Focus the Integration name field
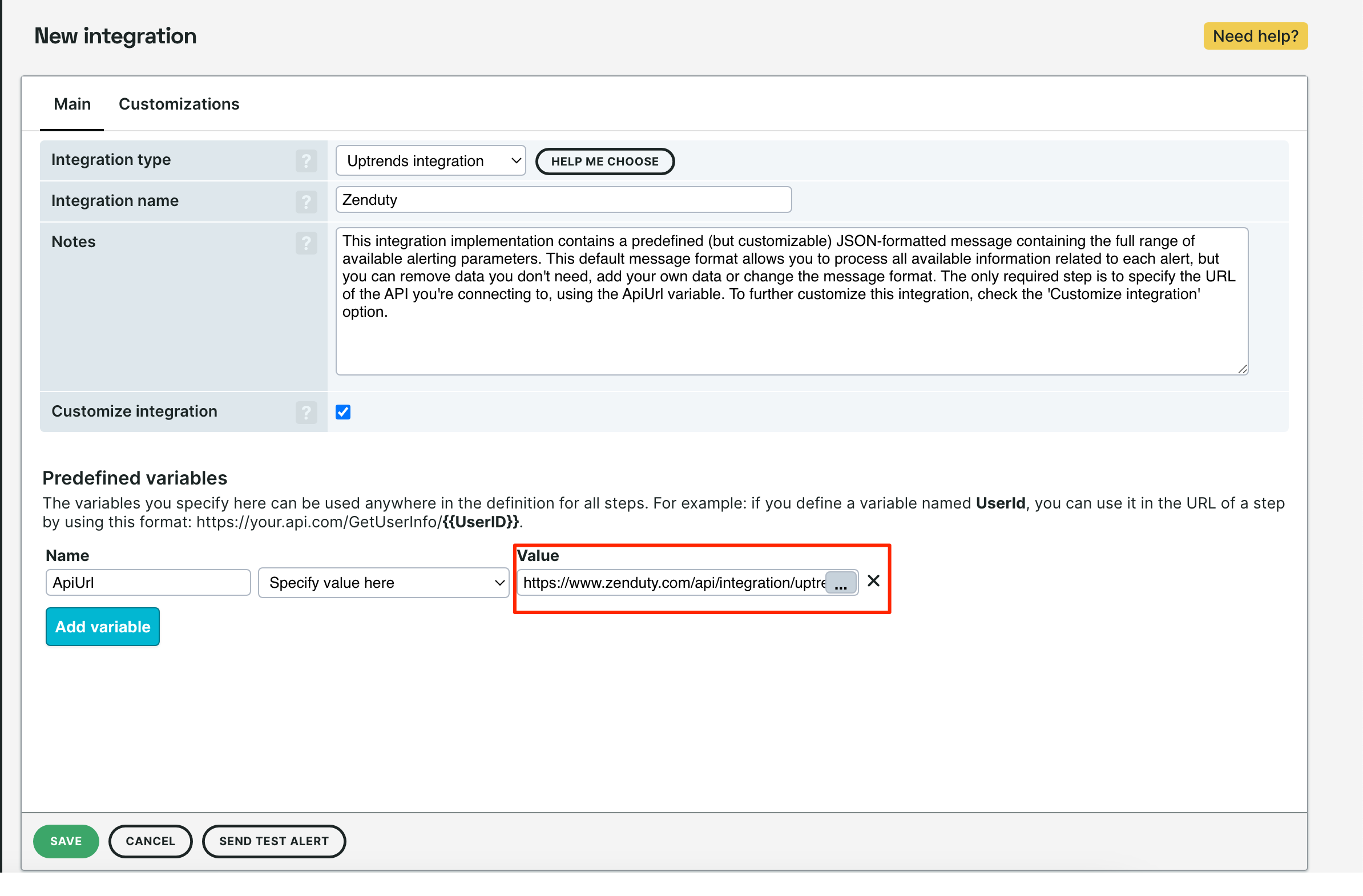 pyautogui.click(x=563, y=200)
